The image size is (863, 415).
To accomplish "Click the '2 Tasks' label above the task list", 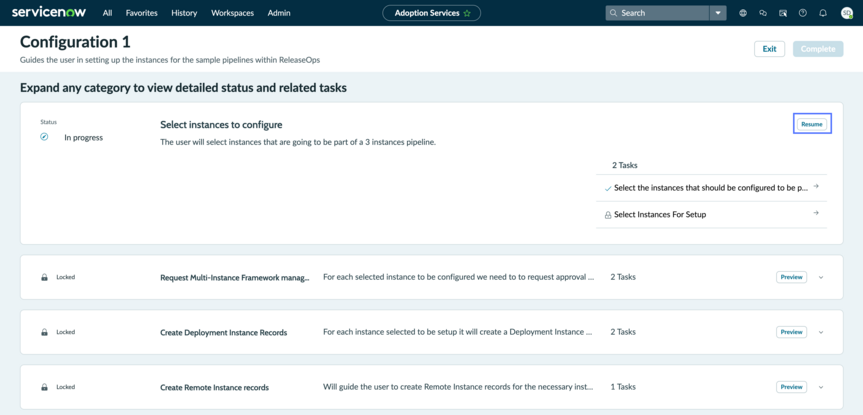I will pyautogui.click(x=625, y=165).
